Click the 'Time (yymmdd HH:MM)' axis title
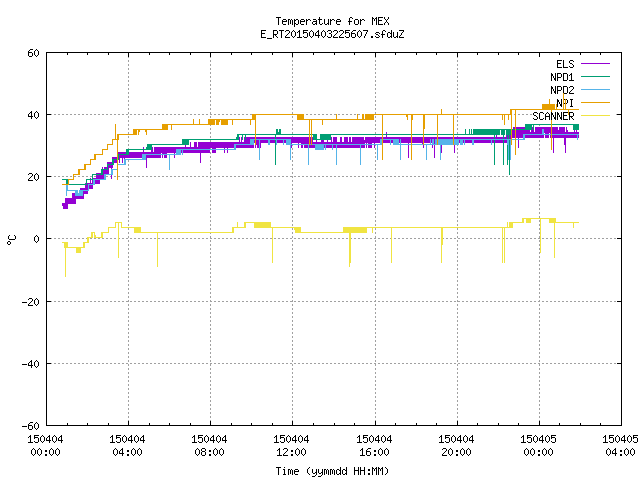This screenshot has height=480, width=640. coord(332,471)
